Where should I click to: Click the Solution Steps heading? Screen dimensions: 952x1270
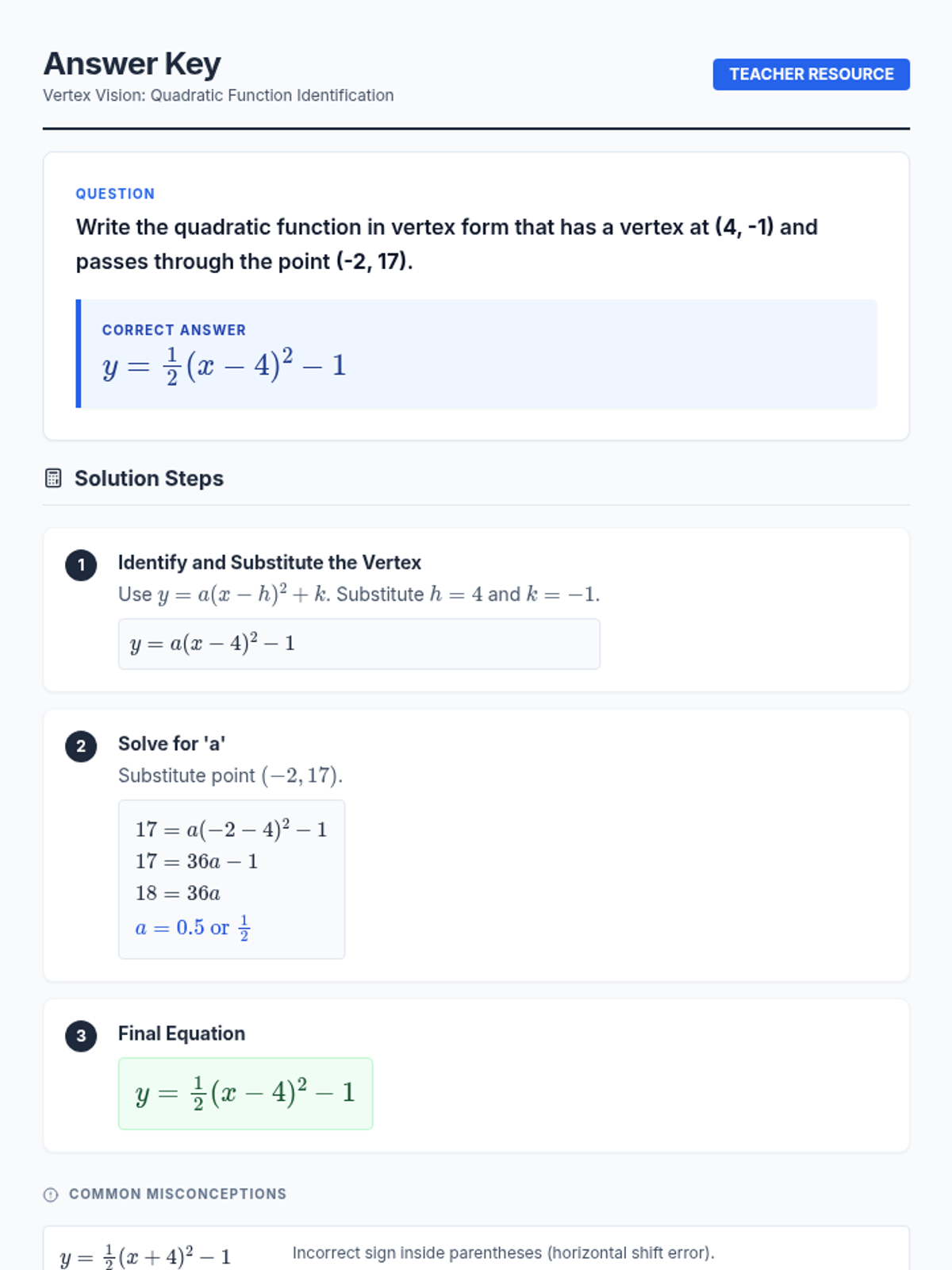click(x=149, y=479)
